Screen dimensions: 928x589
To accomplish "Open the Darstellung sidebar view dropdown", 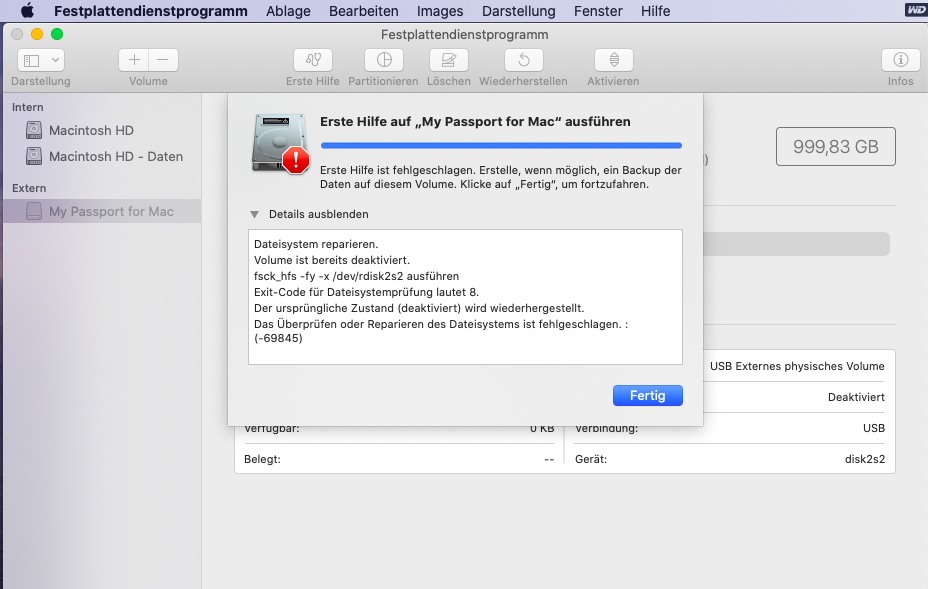I will (41, 60).
